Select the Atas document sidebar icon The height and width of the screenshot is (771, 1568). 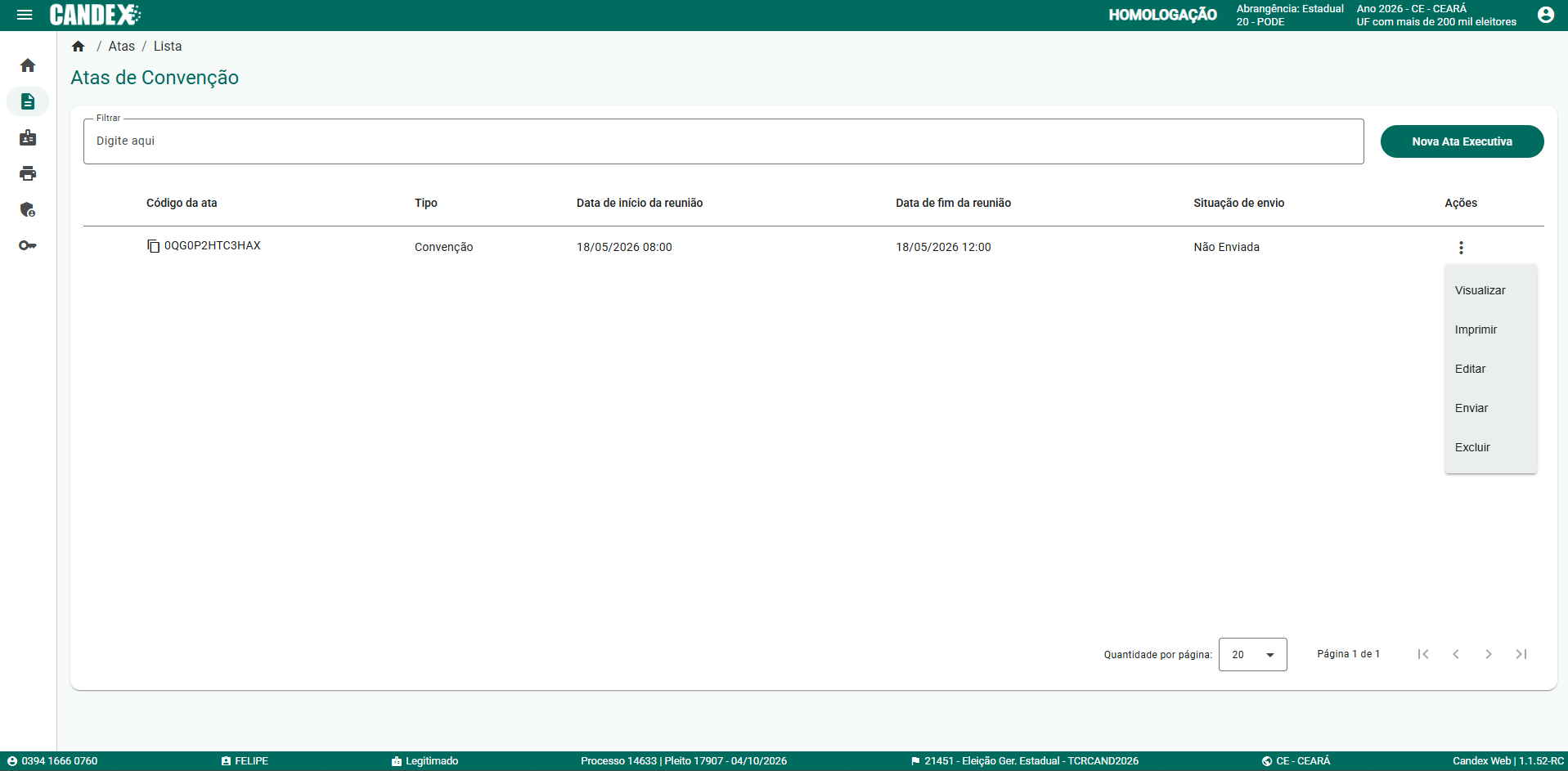point(28,101)
